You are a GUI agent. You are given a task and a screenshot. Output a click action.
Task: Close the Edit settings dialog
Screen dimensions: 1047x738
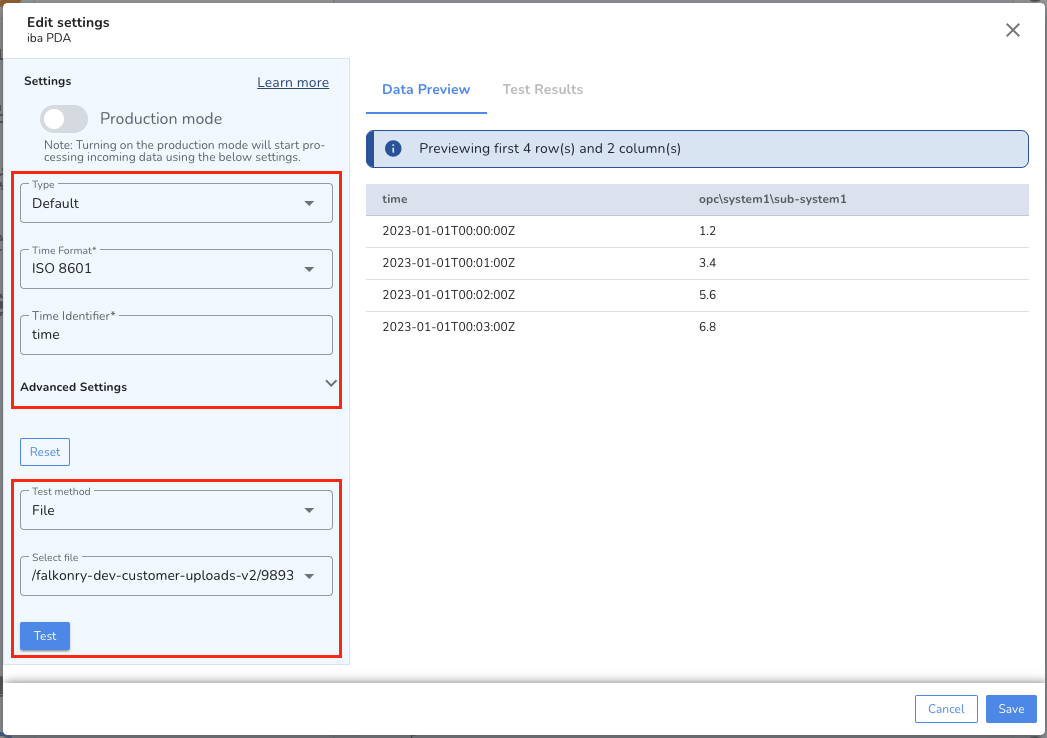pos(1012,30)
